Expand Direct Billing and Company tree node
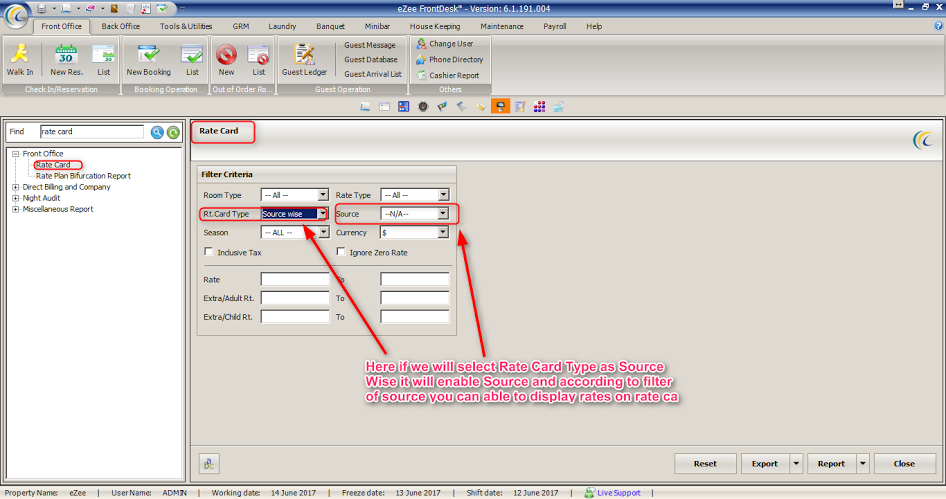Image resolution: width=946 pixels, height=499 pixels. pyautogui.click(x=16, y=187)
